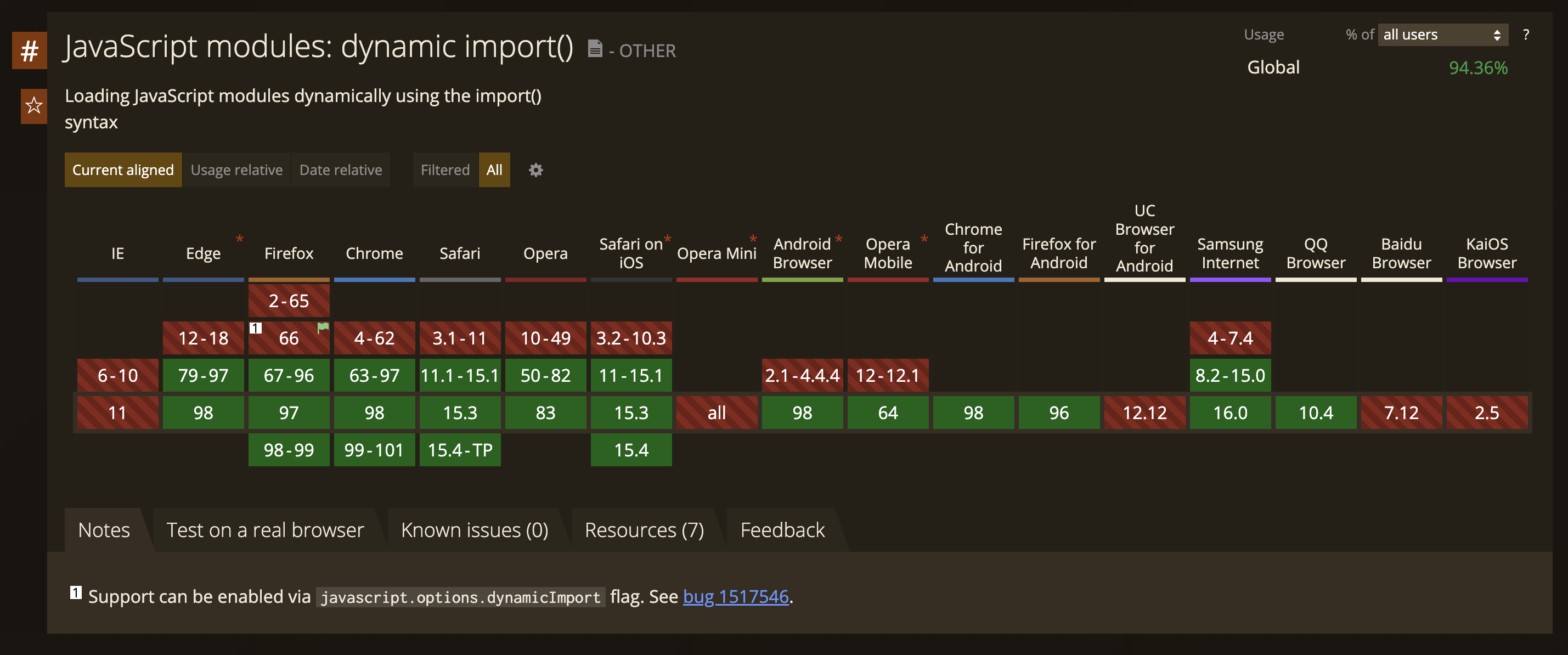Click Samsung Internet 8.2-15.0 cell
1568x655 pixels.
(x=1230, y=376)
